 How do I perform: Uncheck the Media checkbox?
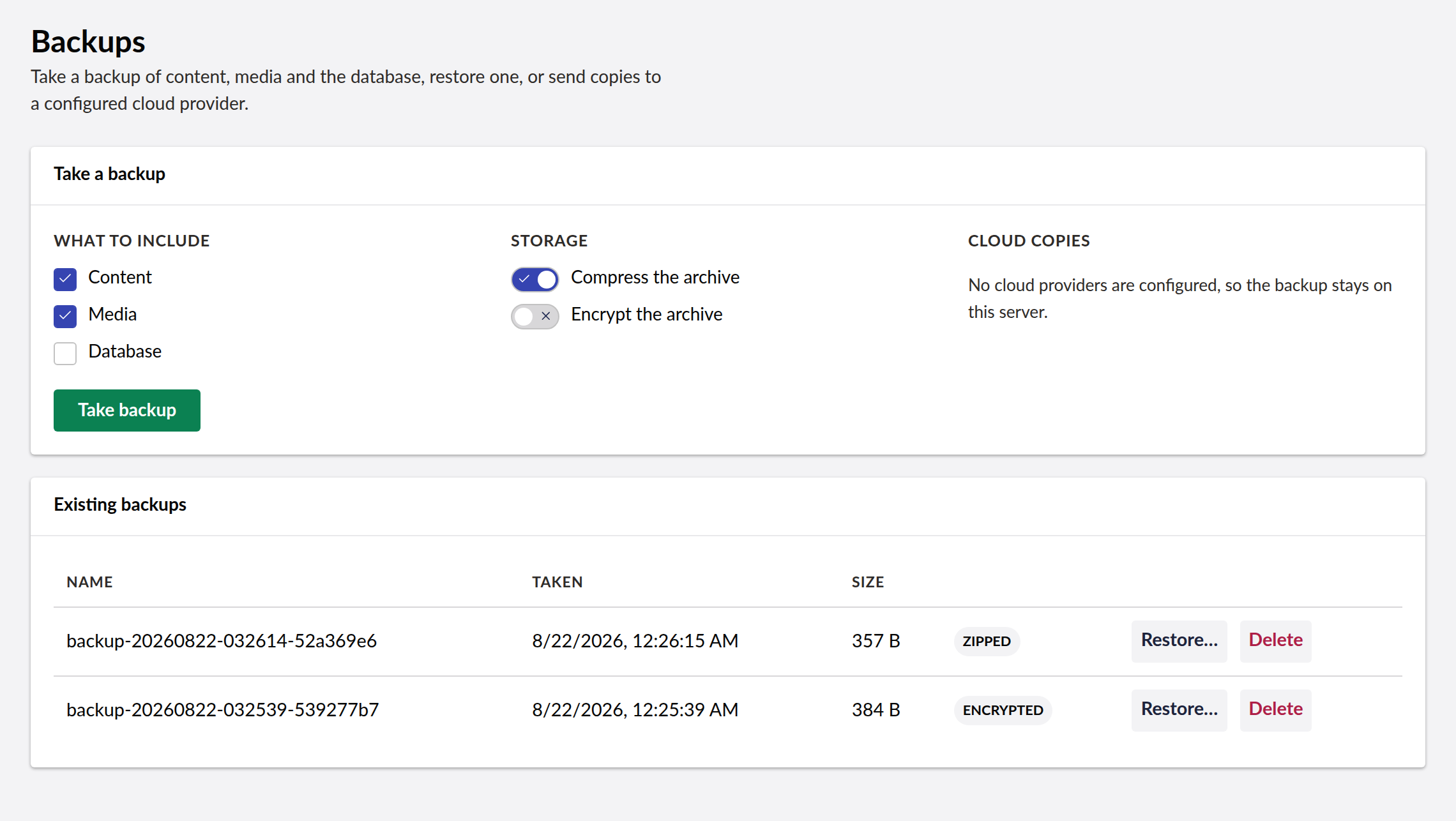[65, 316]
